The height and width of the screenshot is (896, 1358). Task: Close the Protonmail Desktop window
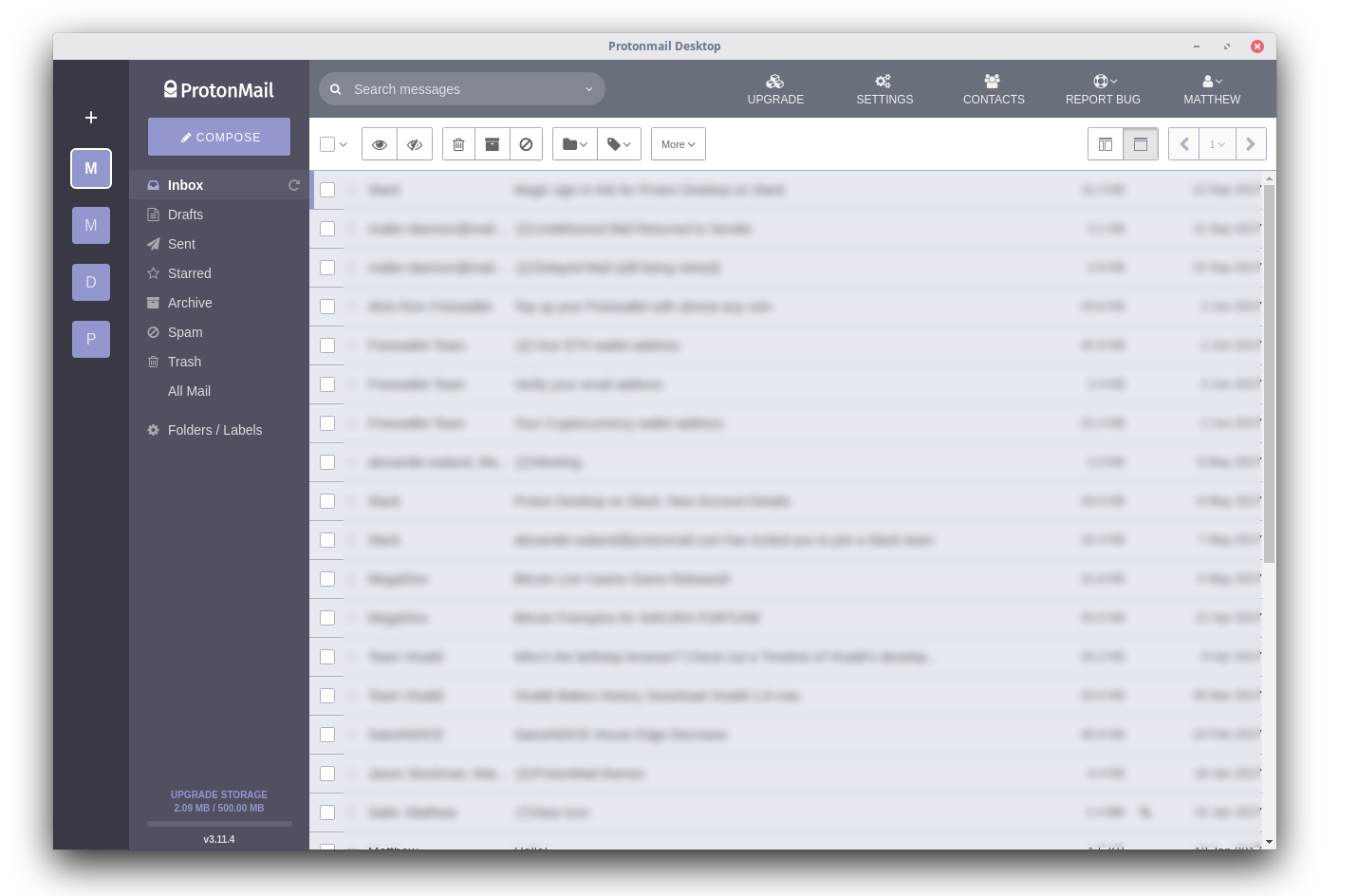click(1257, 46)
